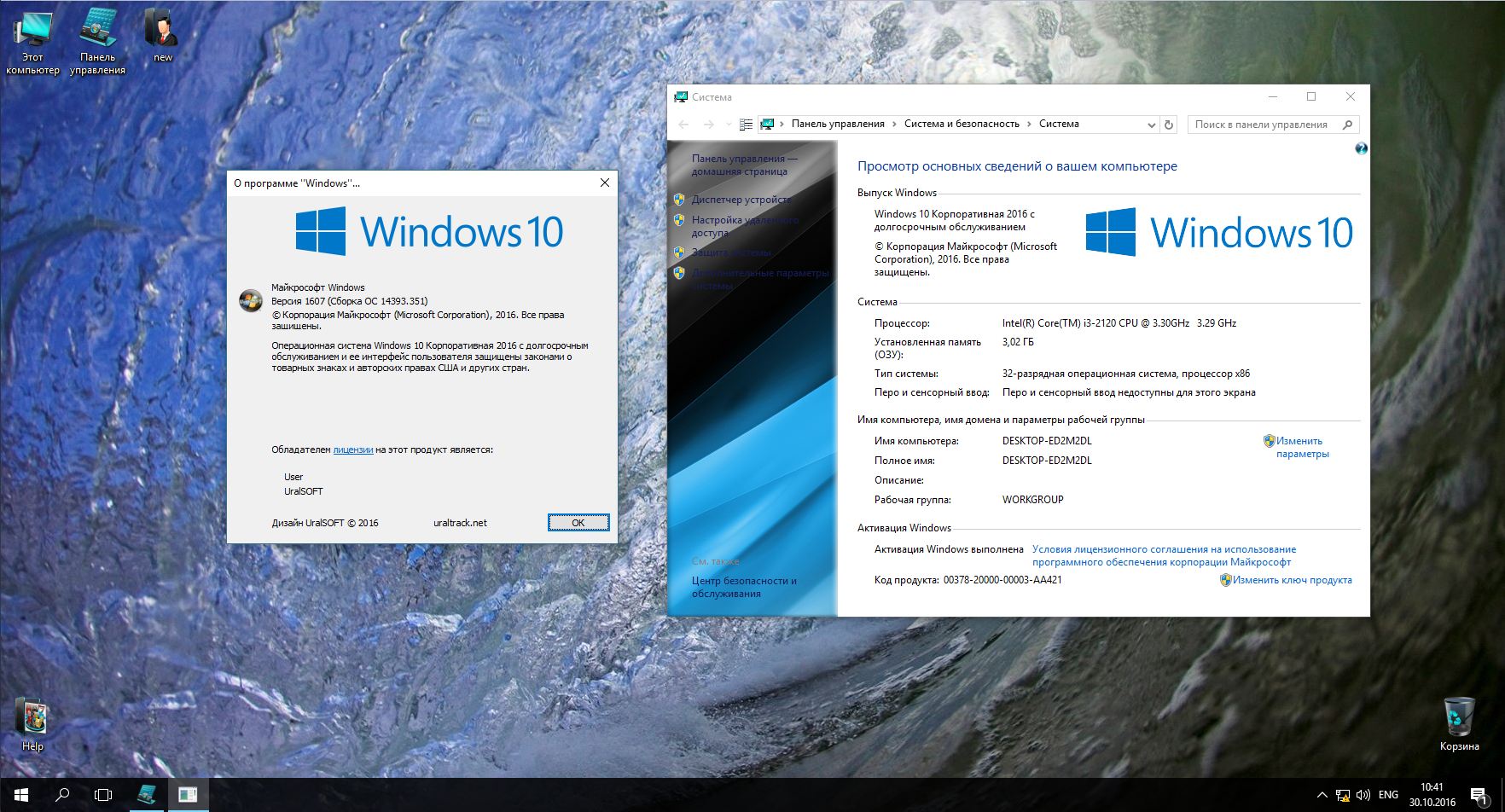1505x812 pixels.
Task: Open the Windows Start menu
Action: (x=20, y=795)
